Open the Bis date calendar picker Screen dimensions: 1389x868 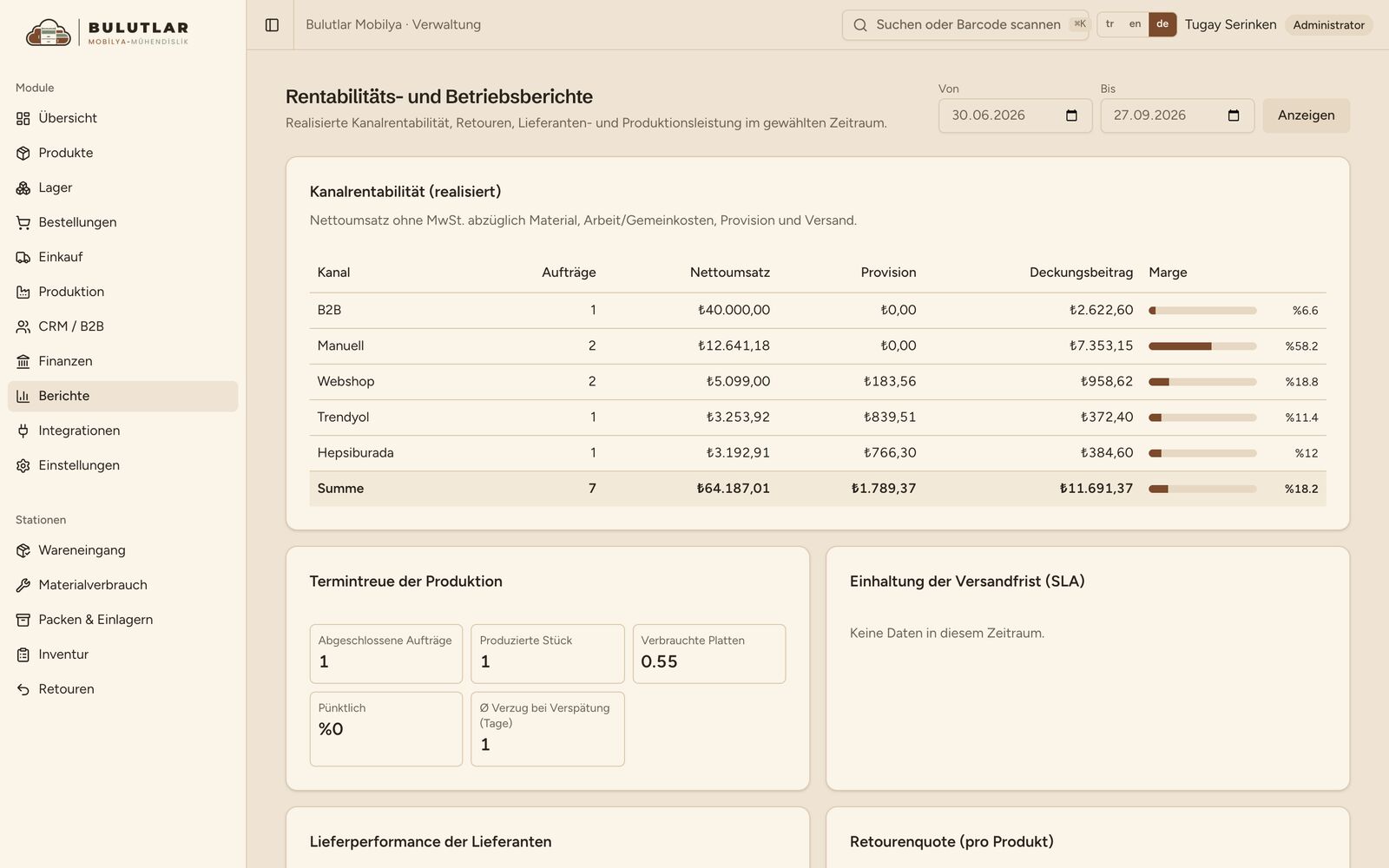pyautogui.click(x=1234, y=115)
